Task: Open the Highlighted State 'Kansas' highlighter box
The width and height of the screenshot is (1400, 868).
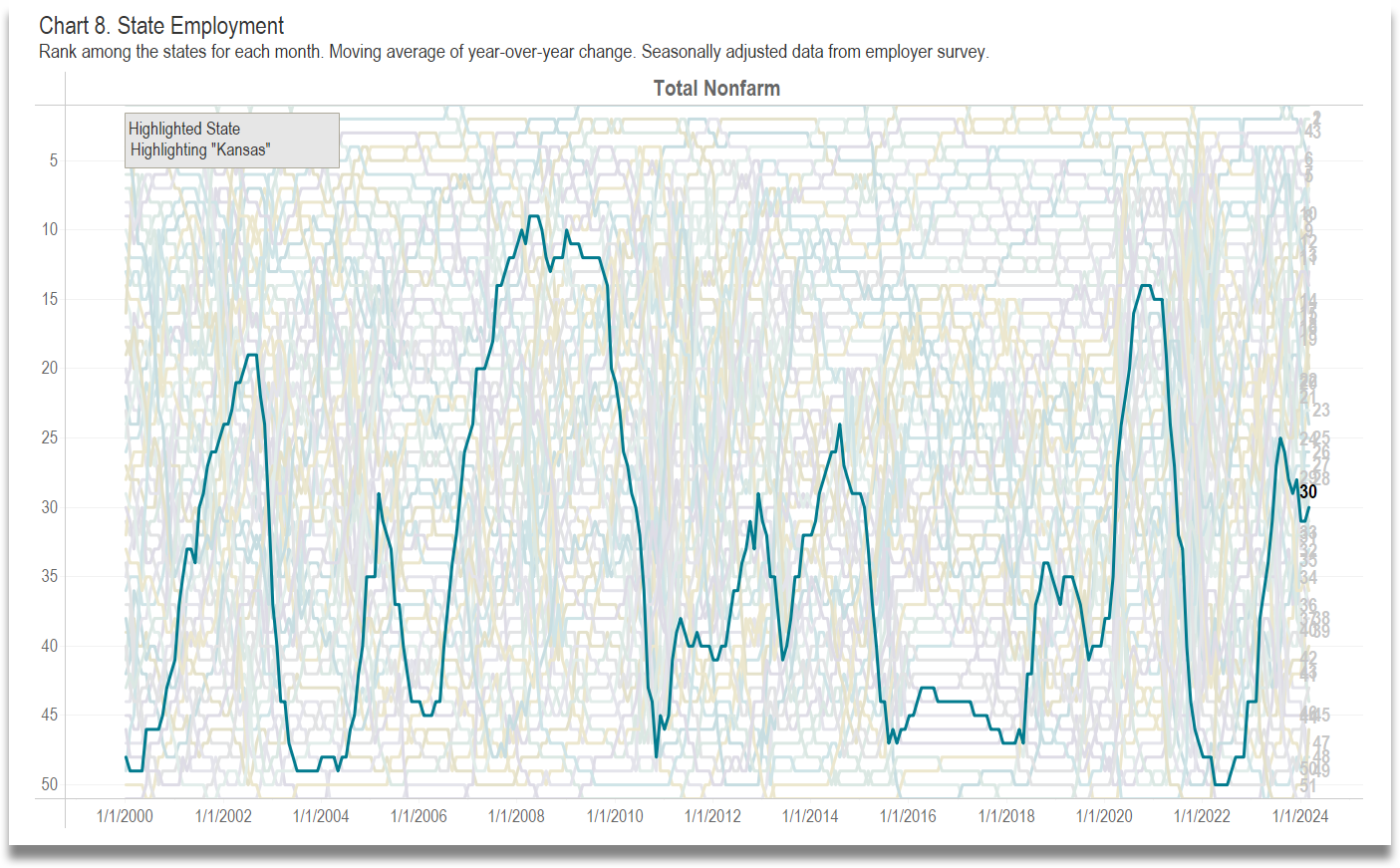Action: (232, 140)
